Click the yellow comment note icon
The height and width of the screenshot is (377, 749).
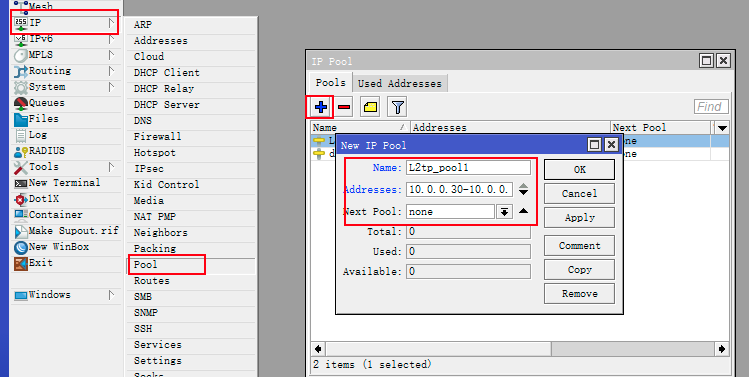pos(371,107)
